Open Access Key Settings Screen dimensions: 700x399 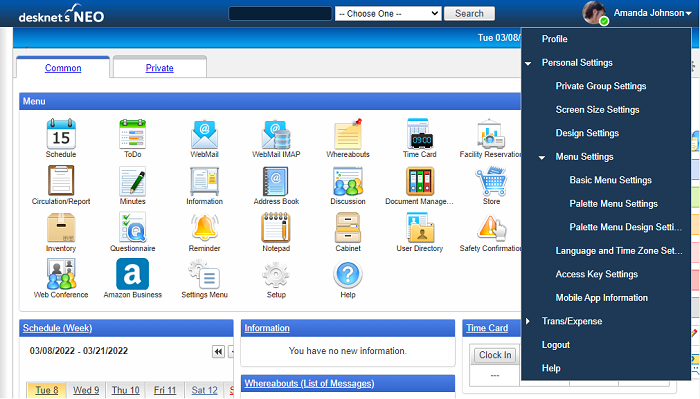(x=596, y=274)
